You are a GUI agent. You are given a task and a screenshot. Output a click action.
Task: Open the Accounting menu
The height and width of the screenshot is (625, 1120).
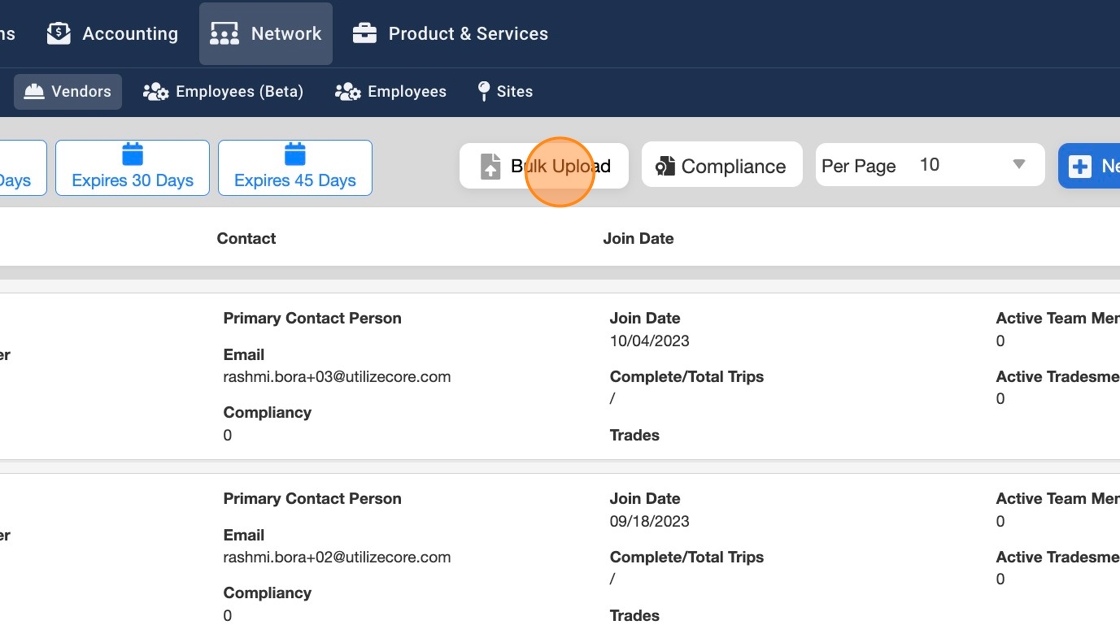click(x=113, y=33)
